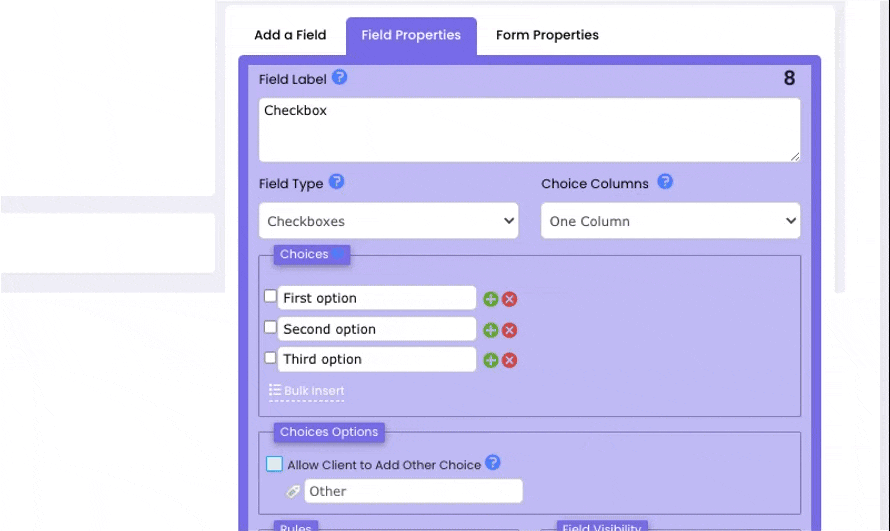
Task: Expand the Choice Columns dropdown
Action: click(670, 221)
